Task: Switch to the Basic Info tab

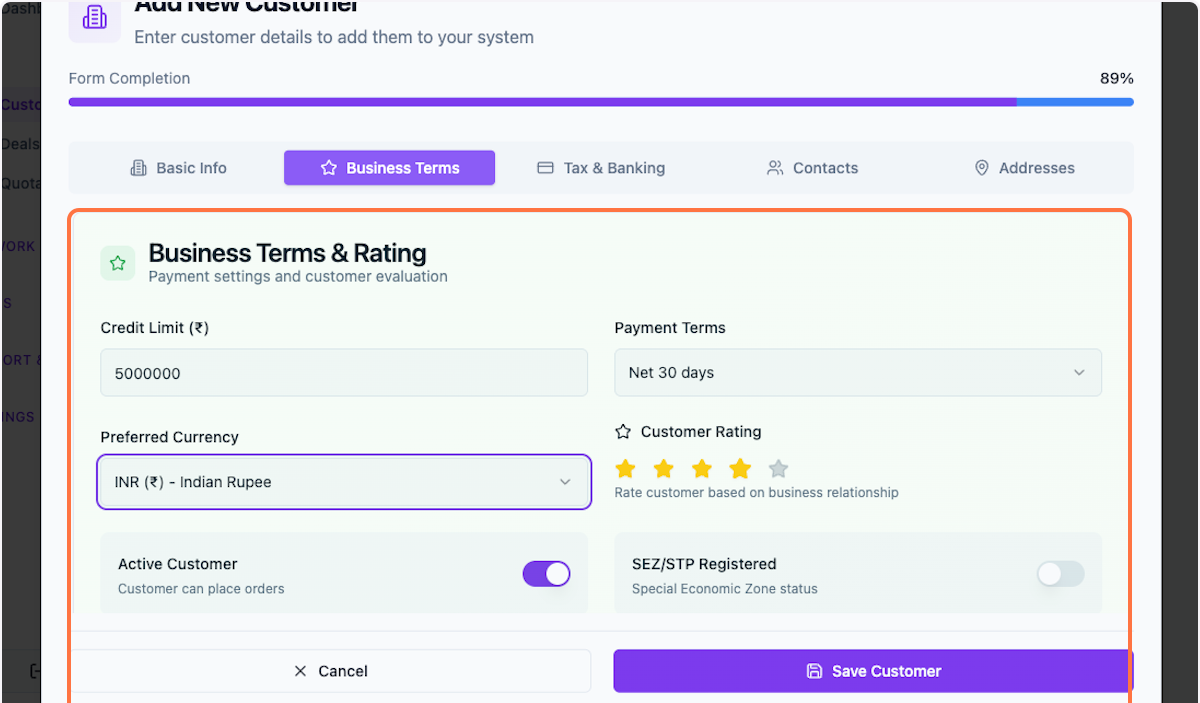Action: pyautogui.click(x=179, y=168)
